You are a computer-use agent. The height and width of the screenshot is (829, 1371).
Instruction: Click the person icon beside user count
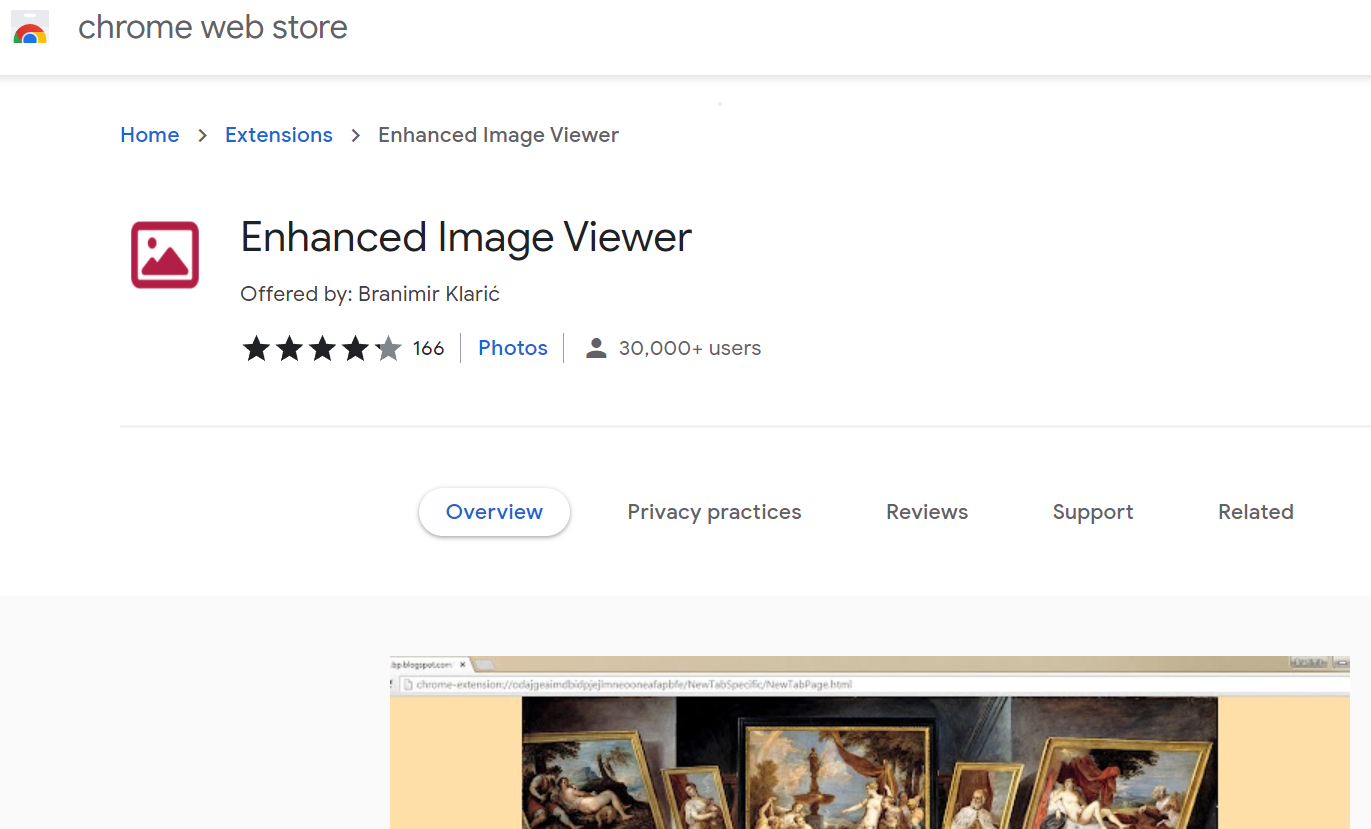coord(596,348)
